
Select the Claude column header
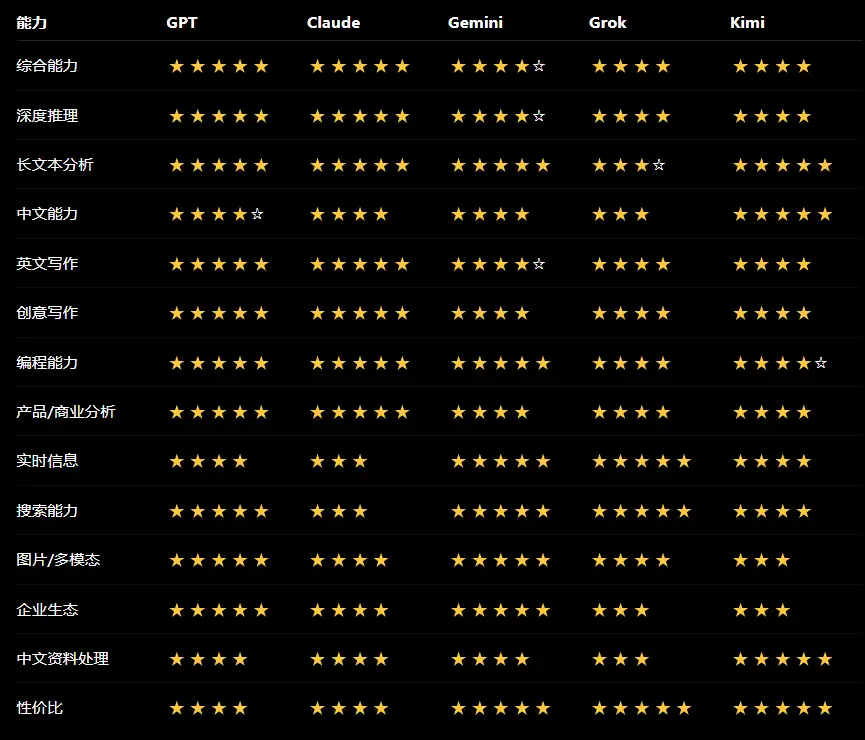pyautogui.click(x=333, y=23)
